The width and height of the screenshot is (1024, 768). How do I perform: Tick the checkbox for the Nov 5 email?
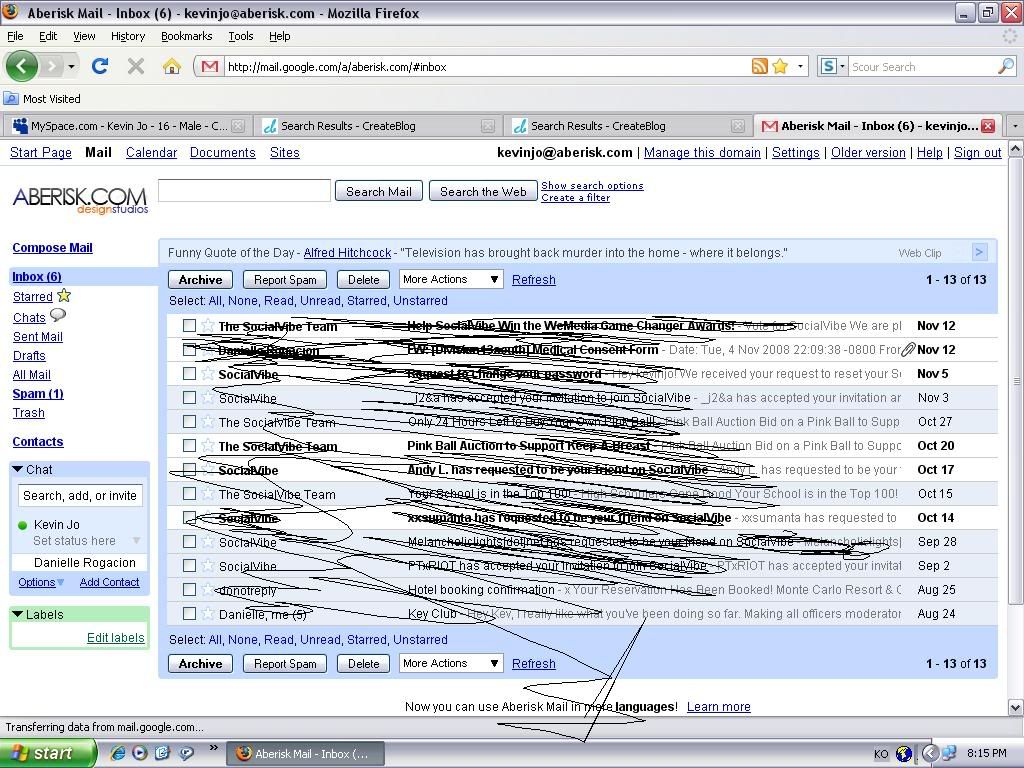click(189, 374)
